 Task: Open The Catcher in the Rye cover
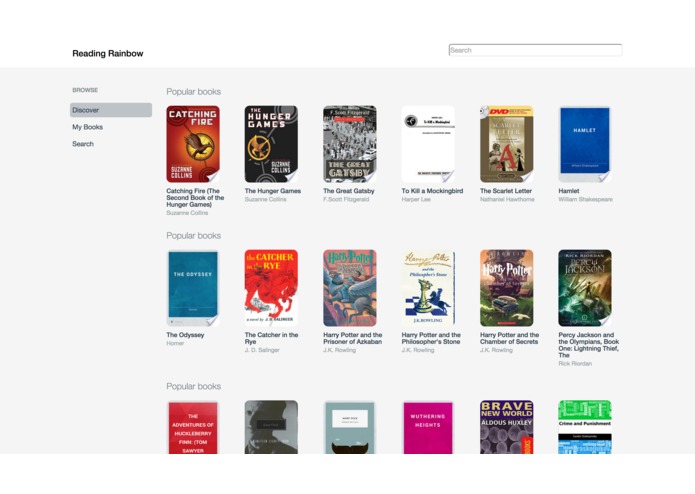(x=271, y=288)
